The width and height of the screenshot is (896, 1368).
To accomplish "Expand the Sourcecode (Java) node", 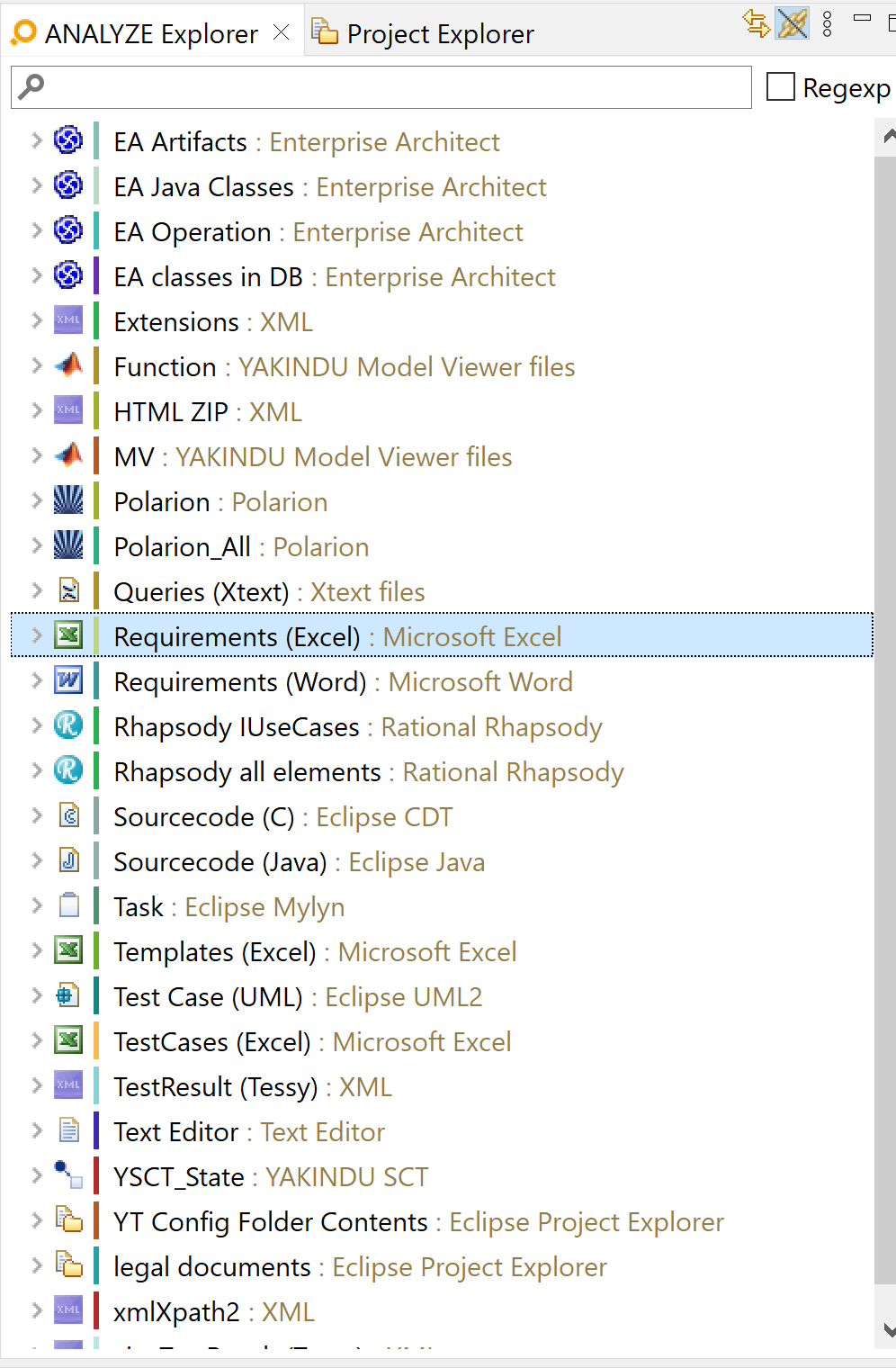I will tap(36, 860).
